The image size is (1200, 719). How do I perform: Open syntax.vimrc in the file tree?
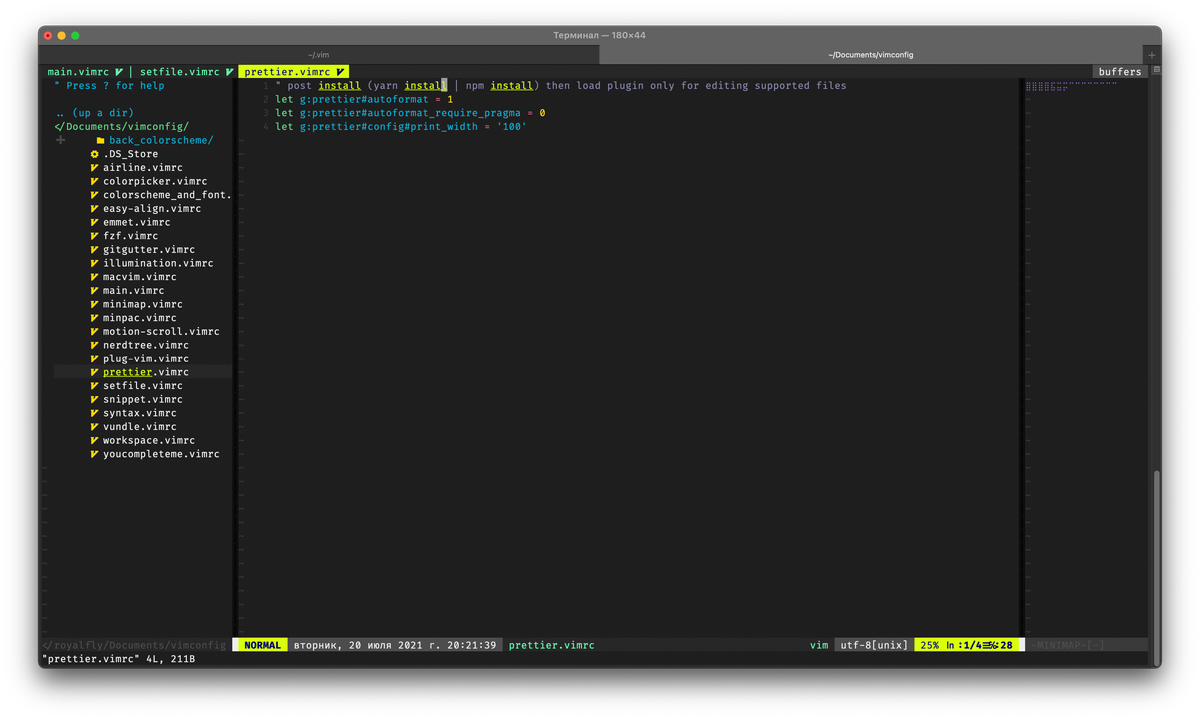(x=140, y=413)
